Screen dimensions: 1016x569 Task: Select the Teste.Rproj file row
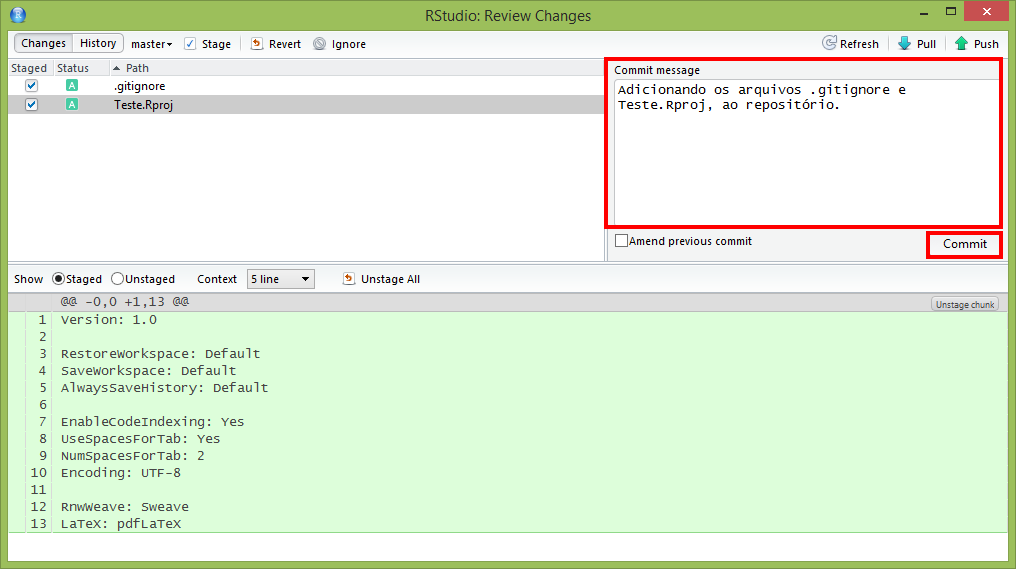click(306, 104)
